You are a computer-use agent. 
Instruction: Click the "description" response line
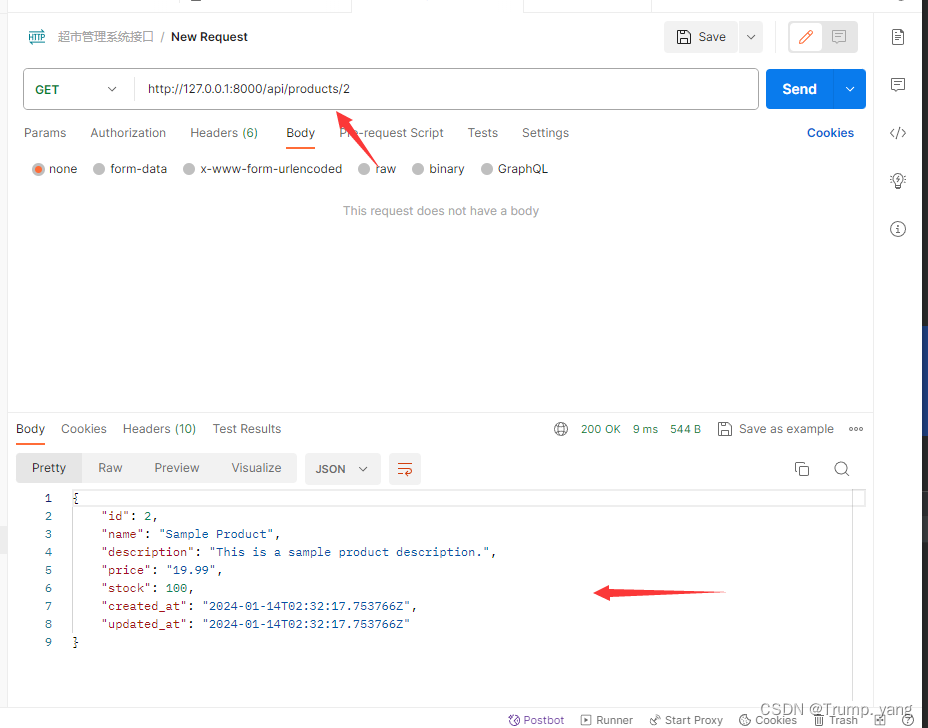[x=298, y=552]
